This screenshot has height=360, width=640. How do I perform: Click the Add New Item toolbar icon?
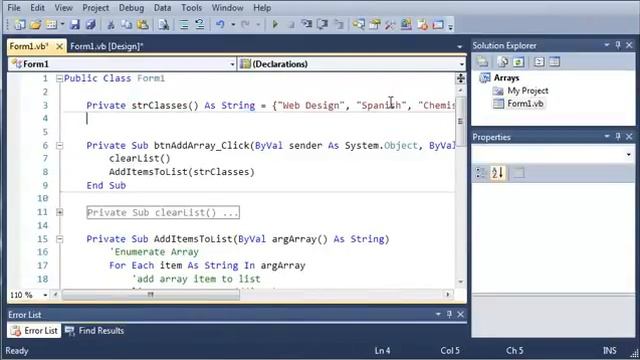(51, 24)
